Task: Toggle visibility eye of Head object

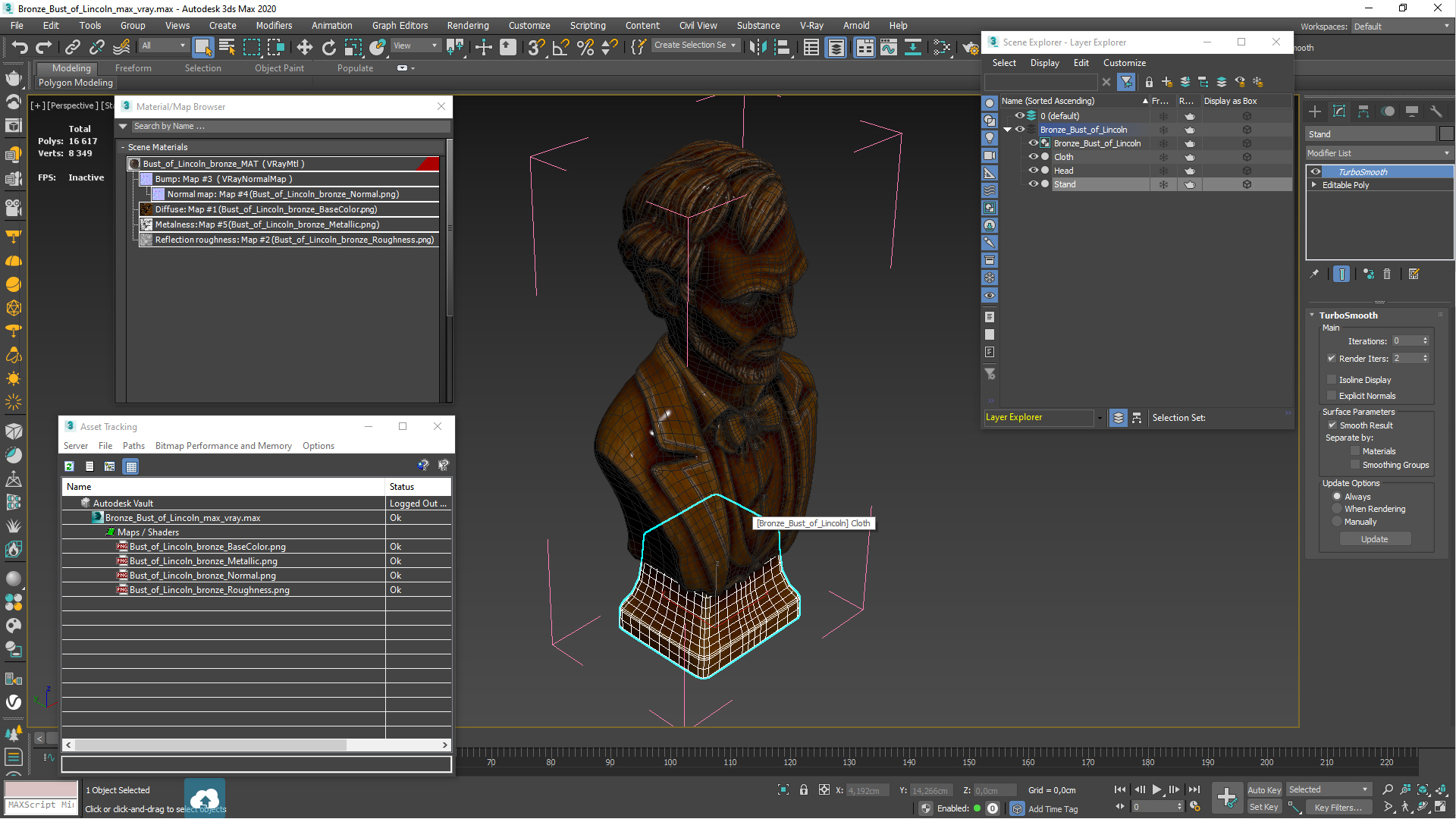Action: click(1033, 170)
